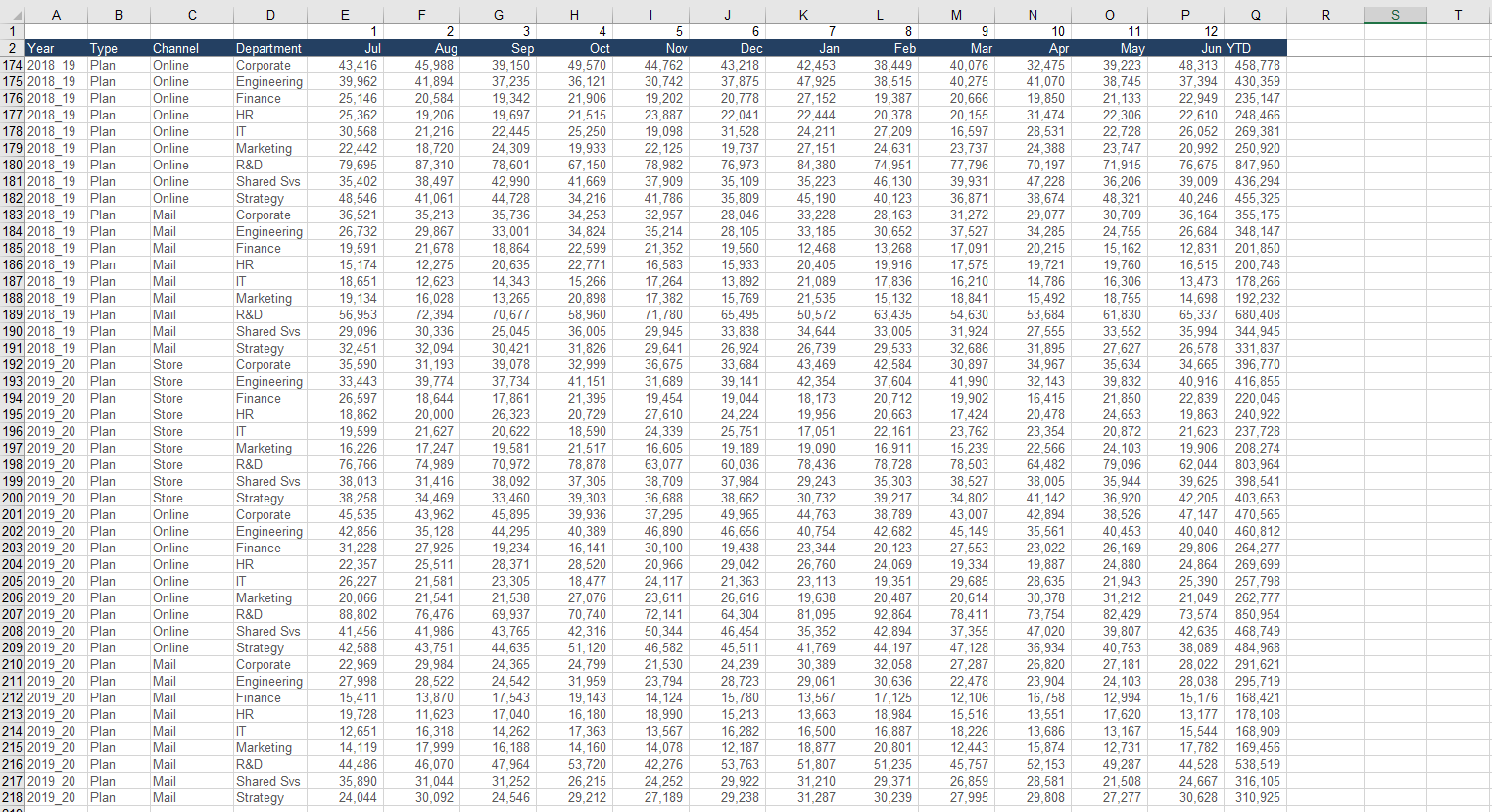Select YTD value 458,778 in row 174
This screenshot has height=812, width=1492.
[1256, 65]
